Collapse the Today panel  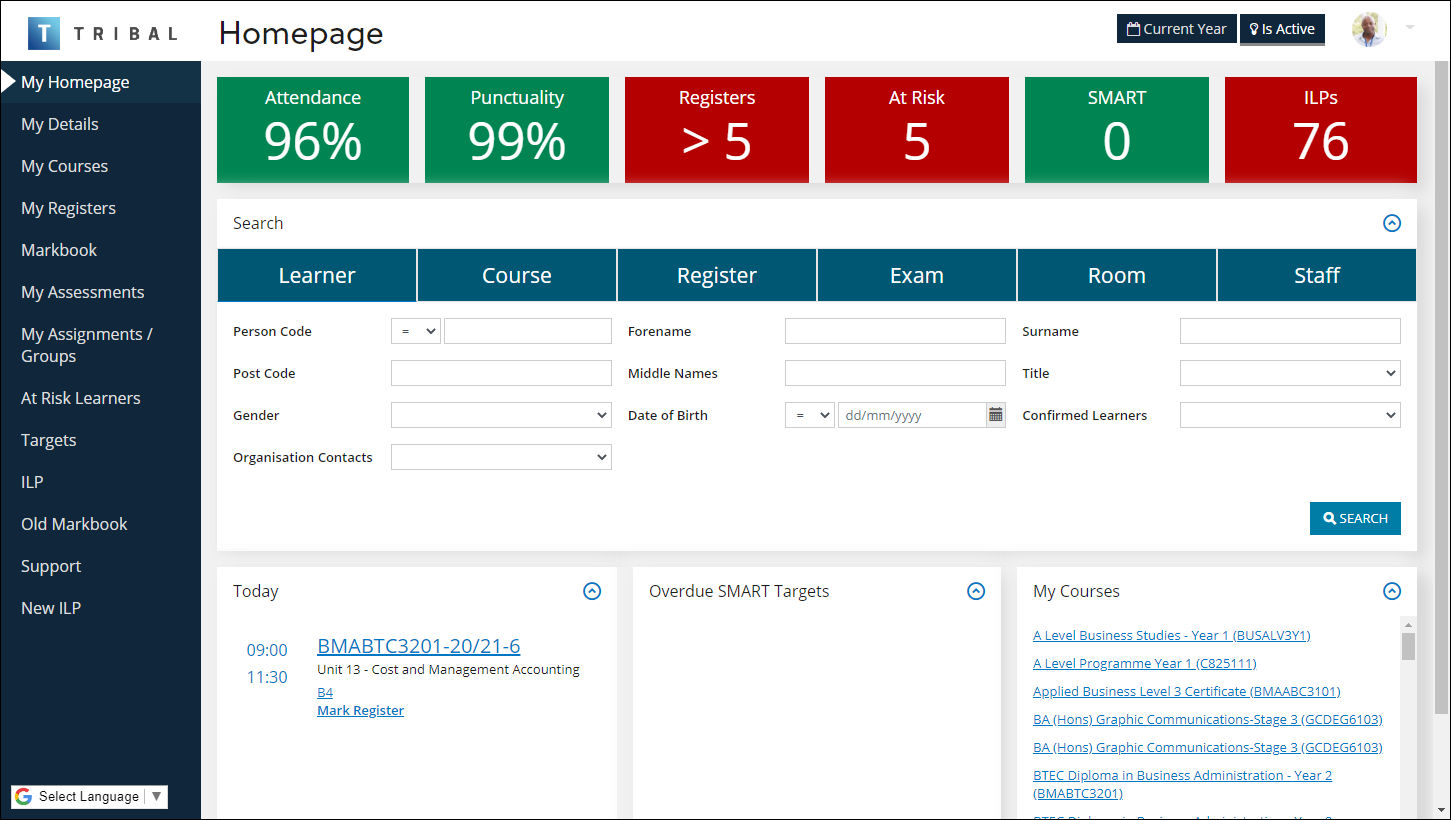pos(592,591)
